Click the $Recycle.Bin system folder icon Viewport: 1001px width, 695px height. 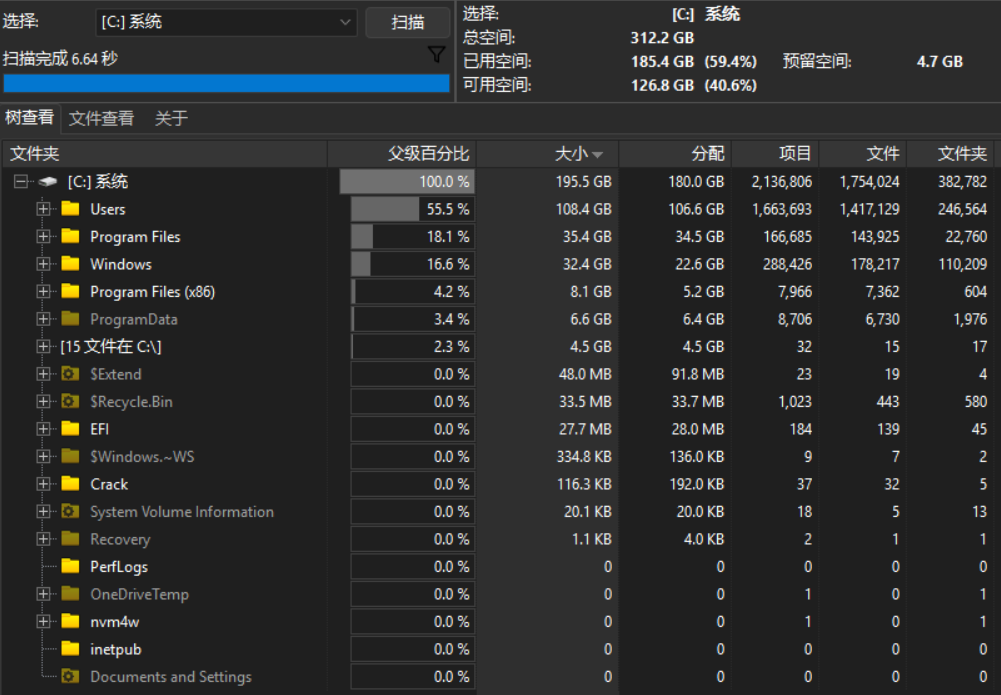pyautogui.click(x=70, y=401)
